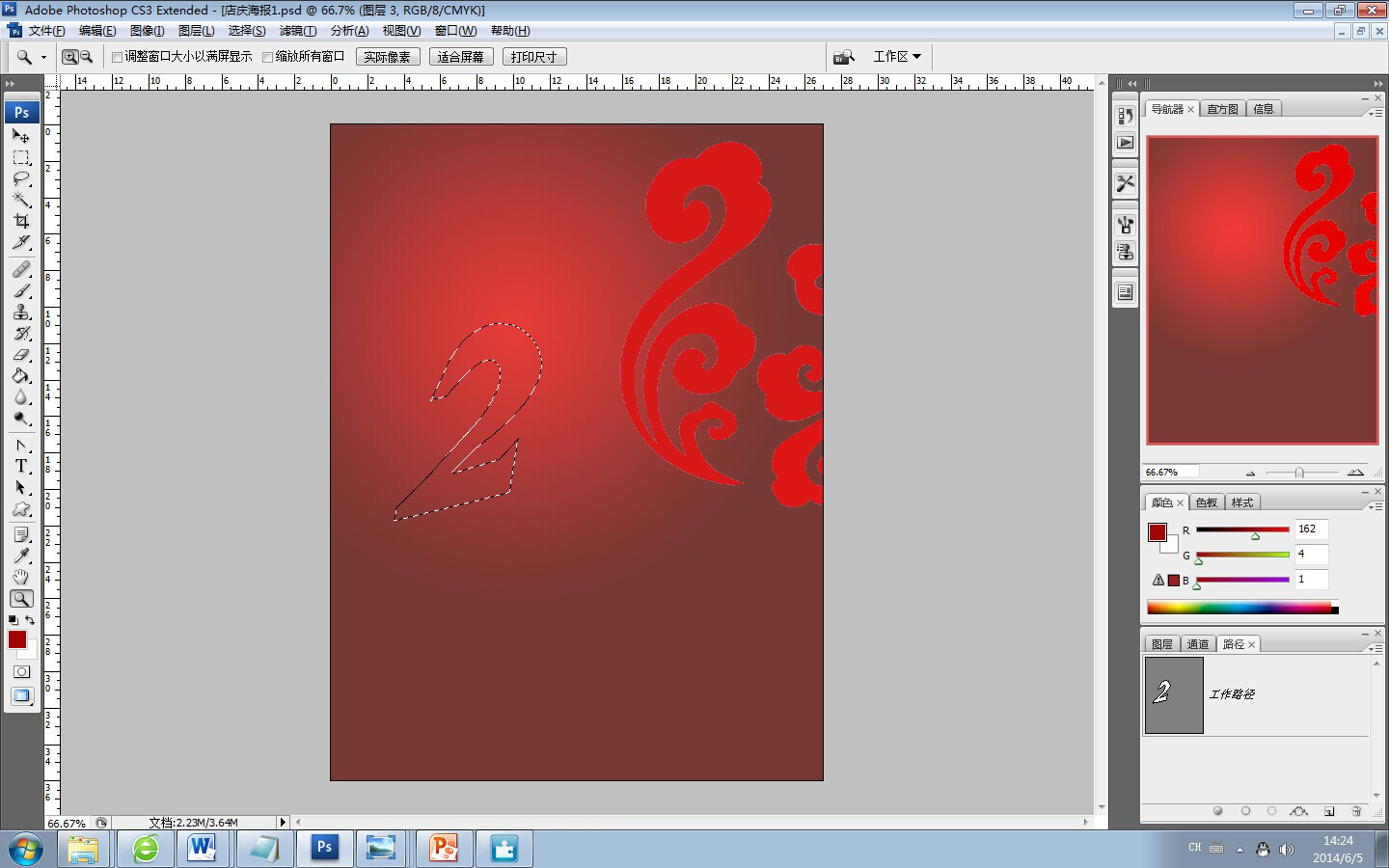
Task: Enable 调整窗口大小以满屏显示 checkbox
Action: coord(118,57)
